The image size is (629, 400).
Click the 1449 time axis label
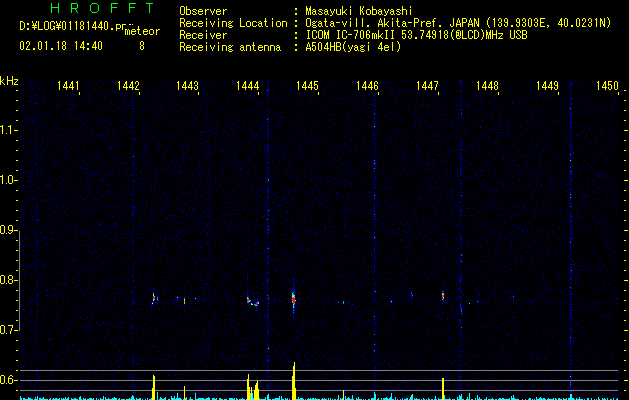coord(547,86)
